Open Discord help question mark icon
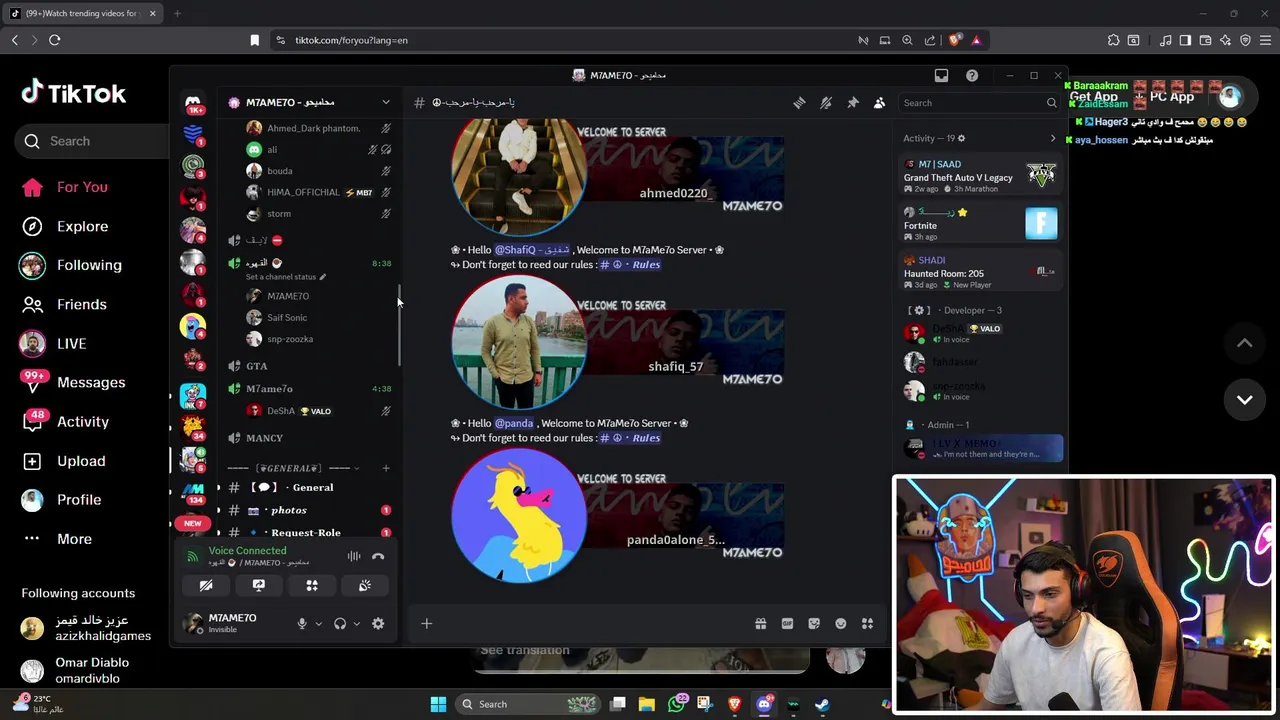 click(972, 76)
